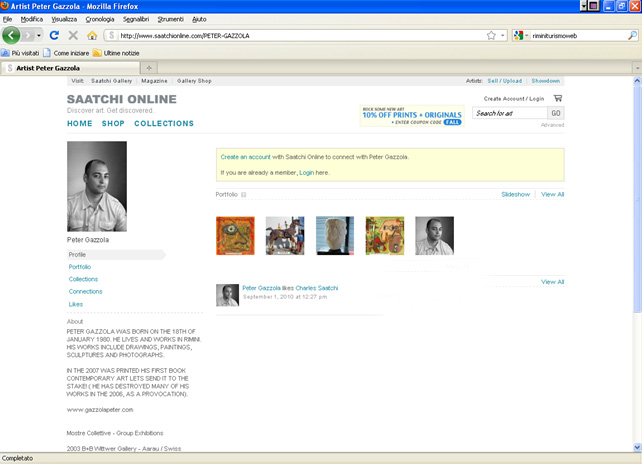This screenshot has width=642, height=464.
Task: Open the green and red painting thumbnail
Action: [385, 236]
